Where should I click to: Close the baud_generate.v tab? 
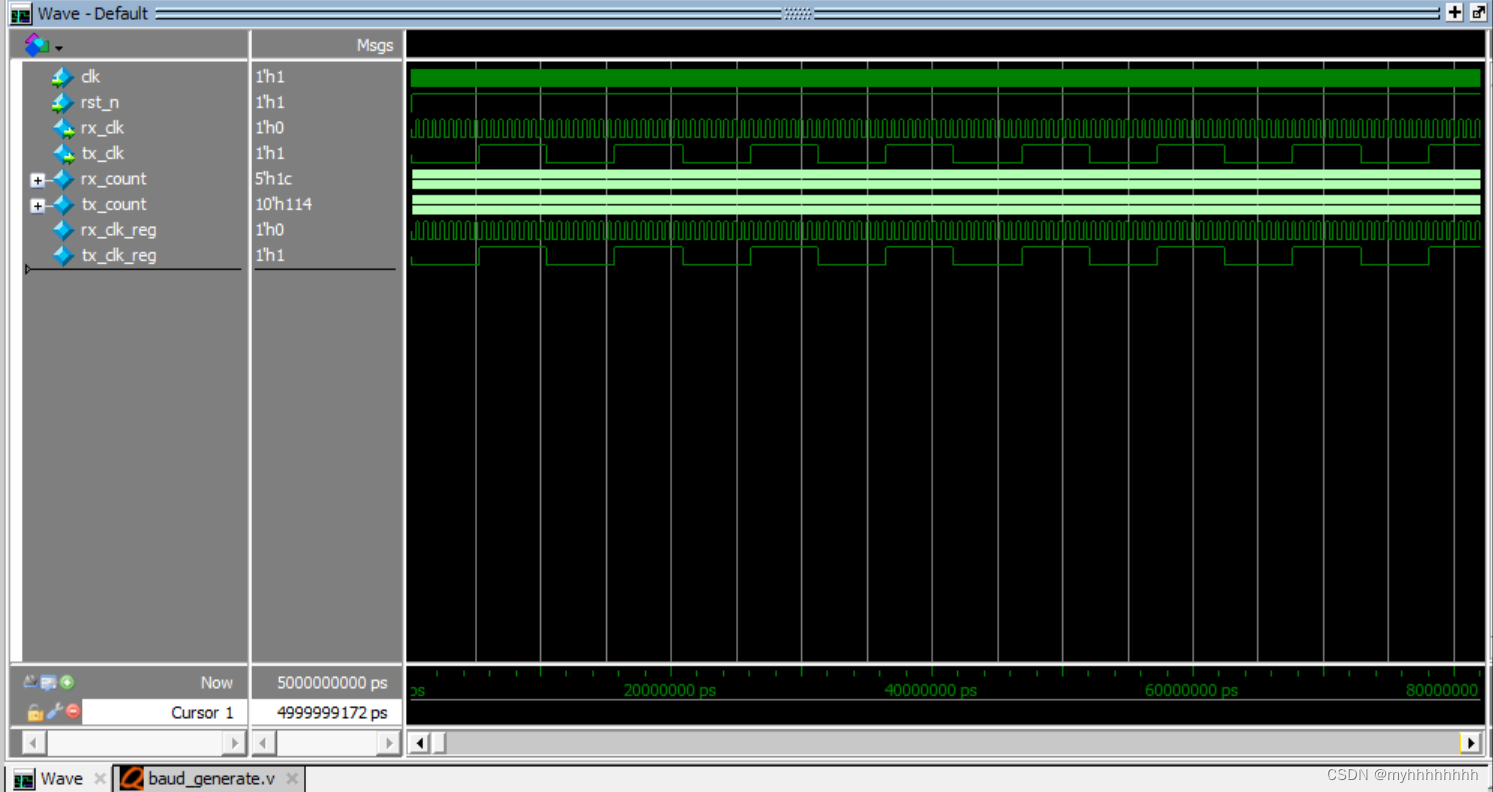coord(291,778)
